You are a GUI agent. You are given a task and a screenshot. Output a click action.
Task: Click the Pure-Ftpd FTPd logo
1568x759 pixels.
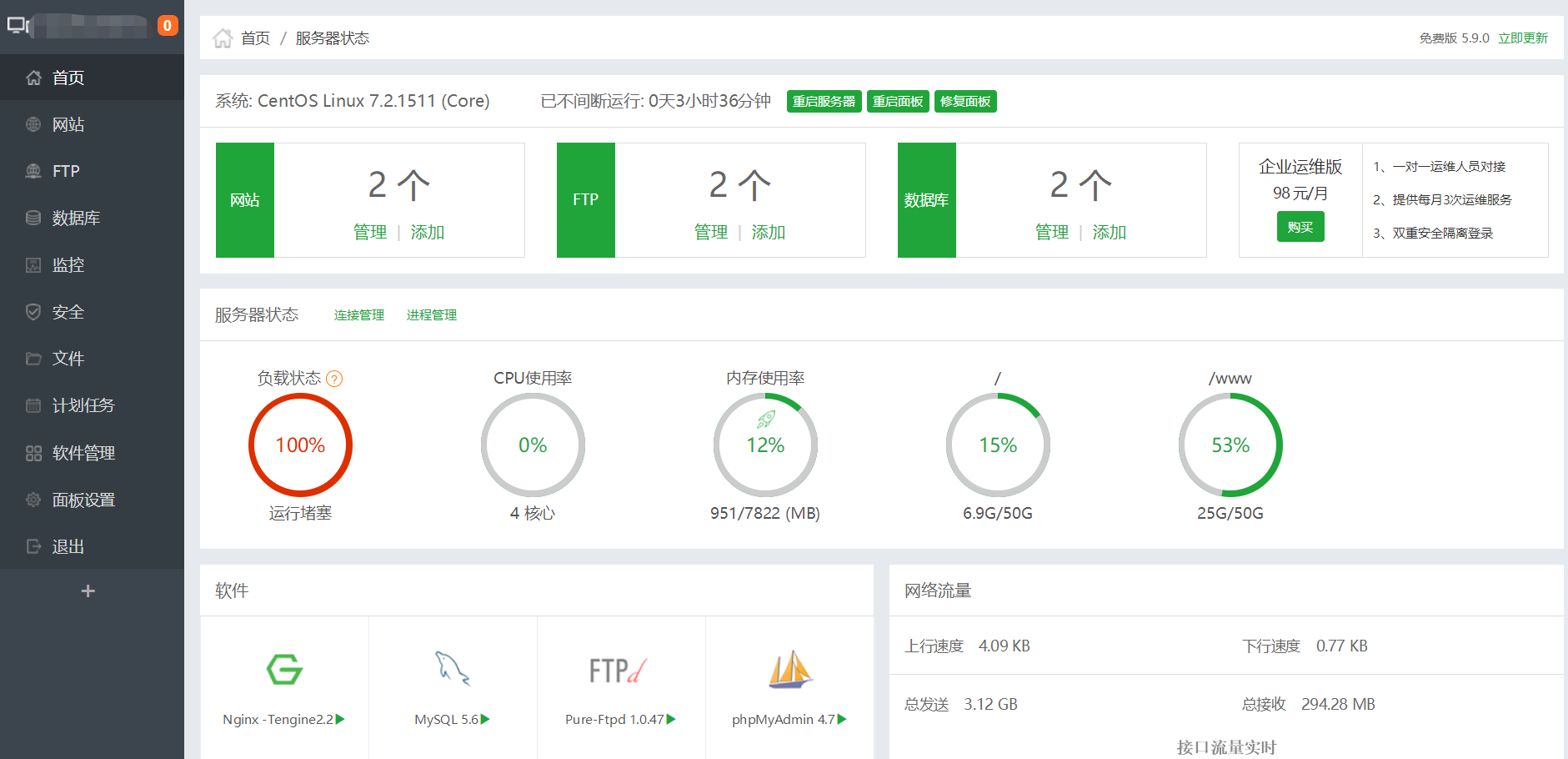618,670
